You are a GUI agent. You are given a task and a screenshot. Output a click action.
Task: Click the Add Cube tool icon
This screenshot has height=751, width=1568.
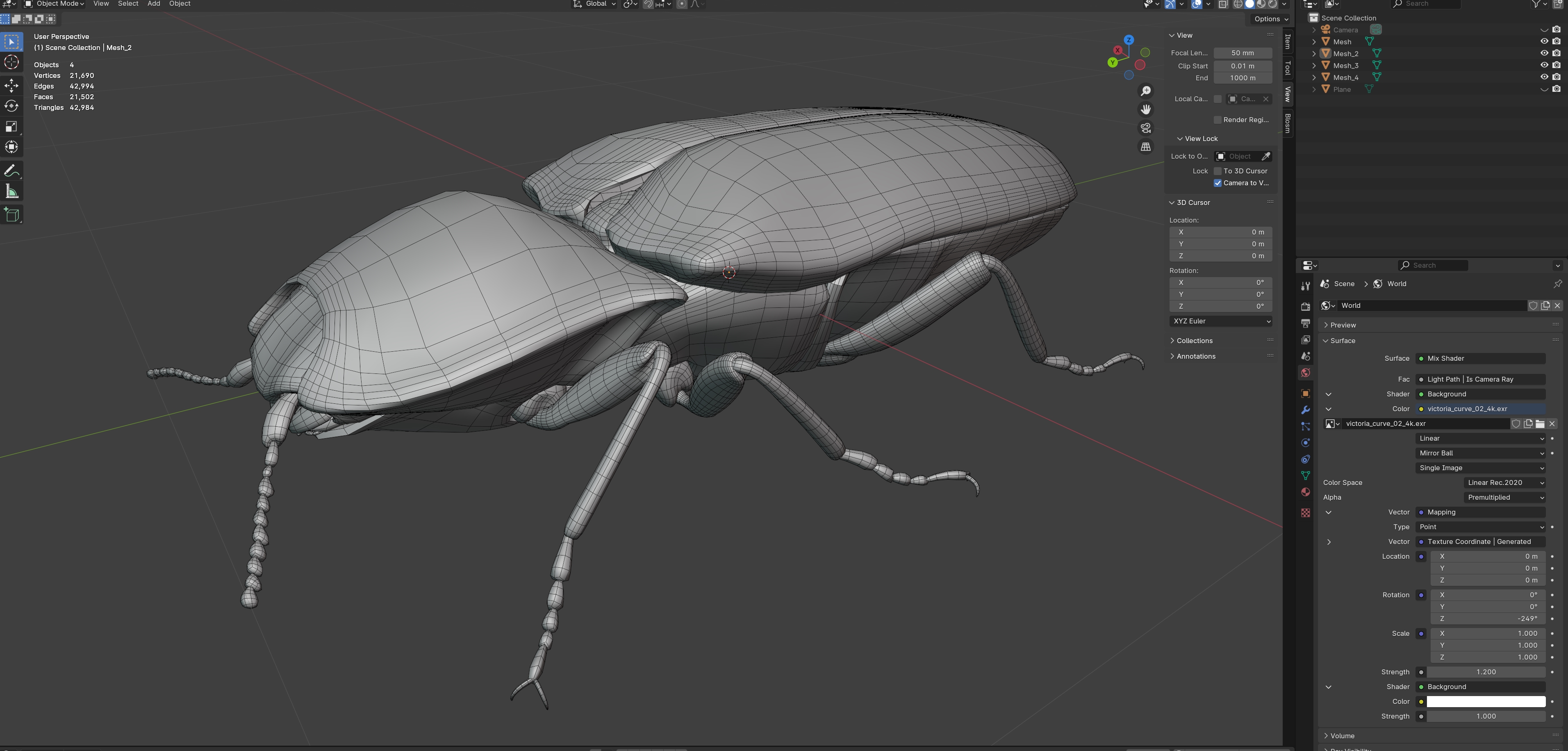click(x=11, y=214)
